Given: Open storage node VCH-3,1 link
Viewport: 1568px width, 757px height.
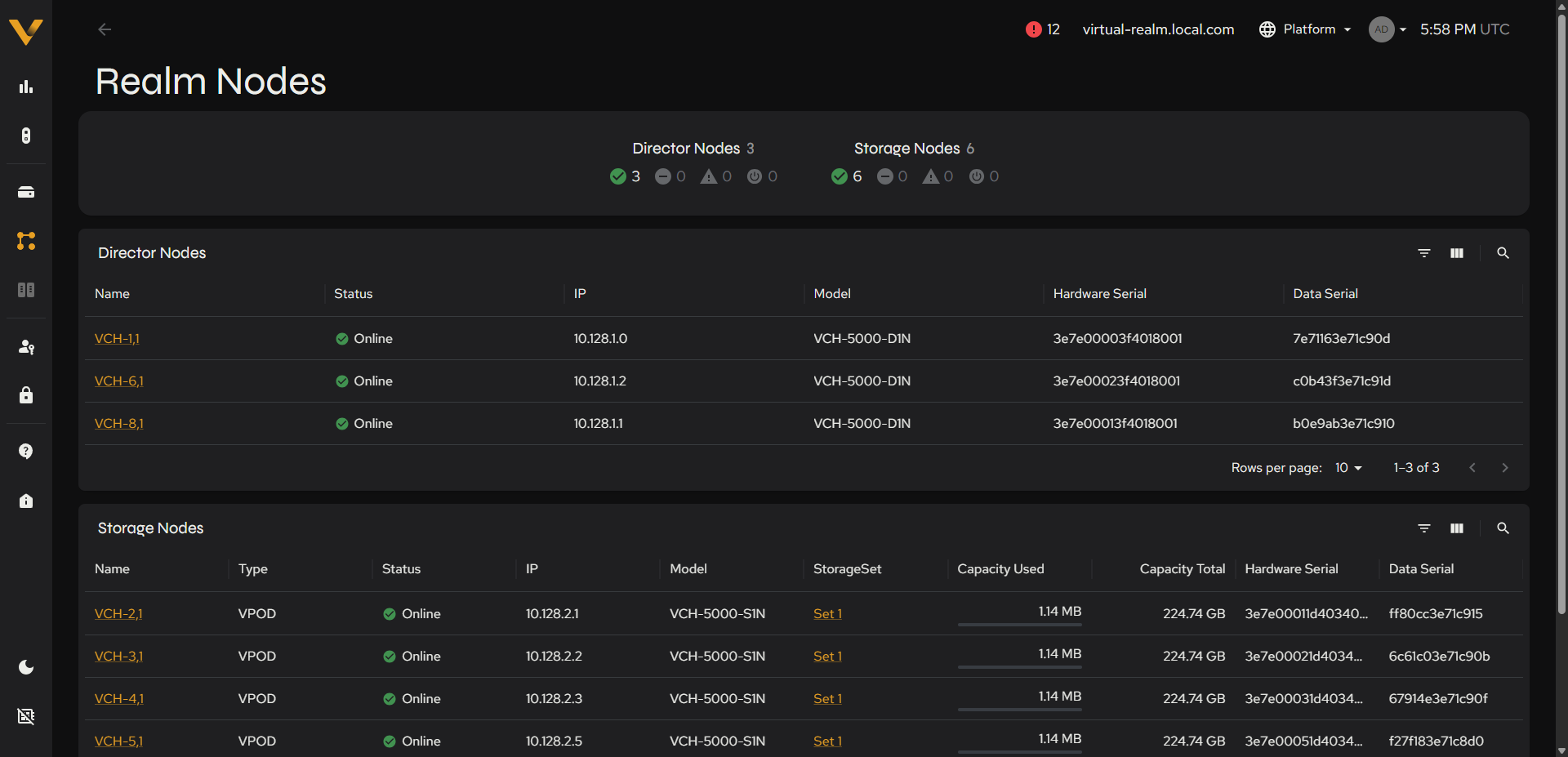Looking at the screenshot, I should pyautogui.click(x=118, y=657).
